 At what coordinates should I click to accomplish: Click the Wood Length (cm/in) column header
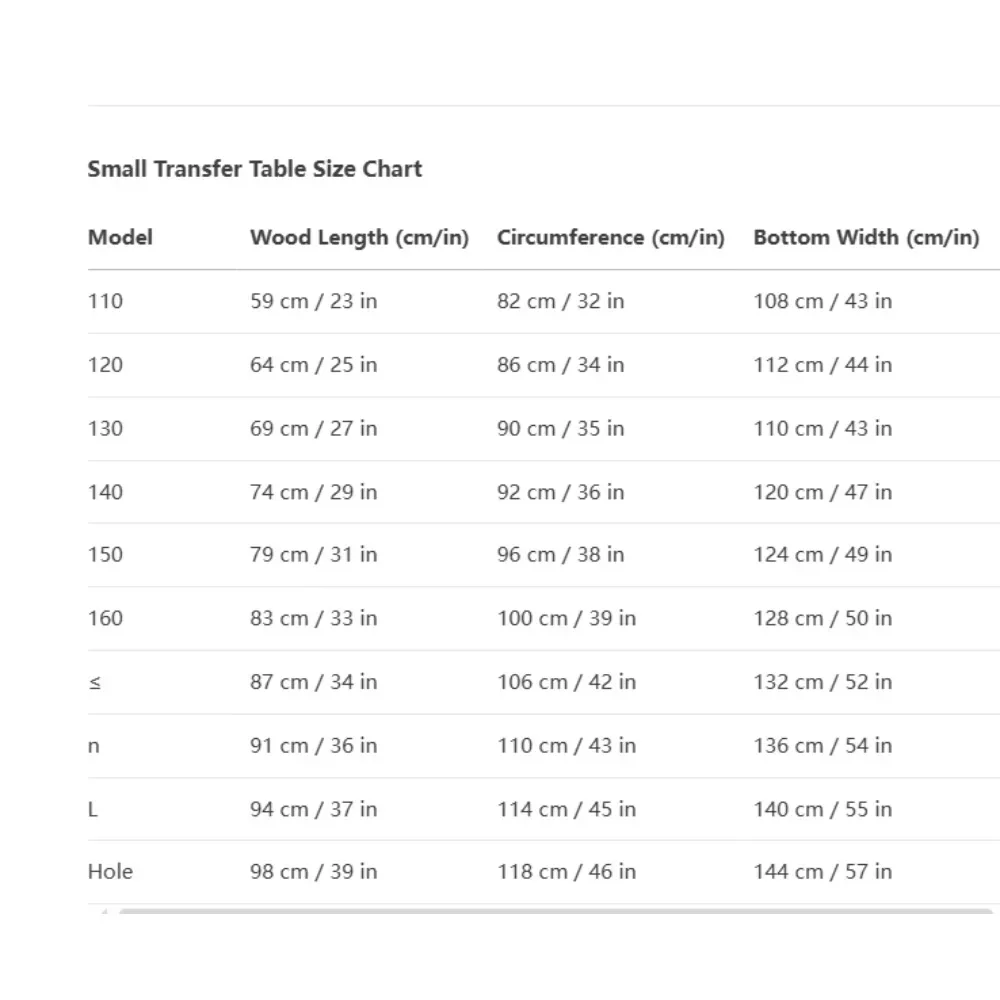359,238
